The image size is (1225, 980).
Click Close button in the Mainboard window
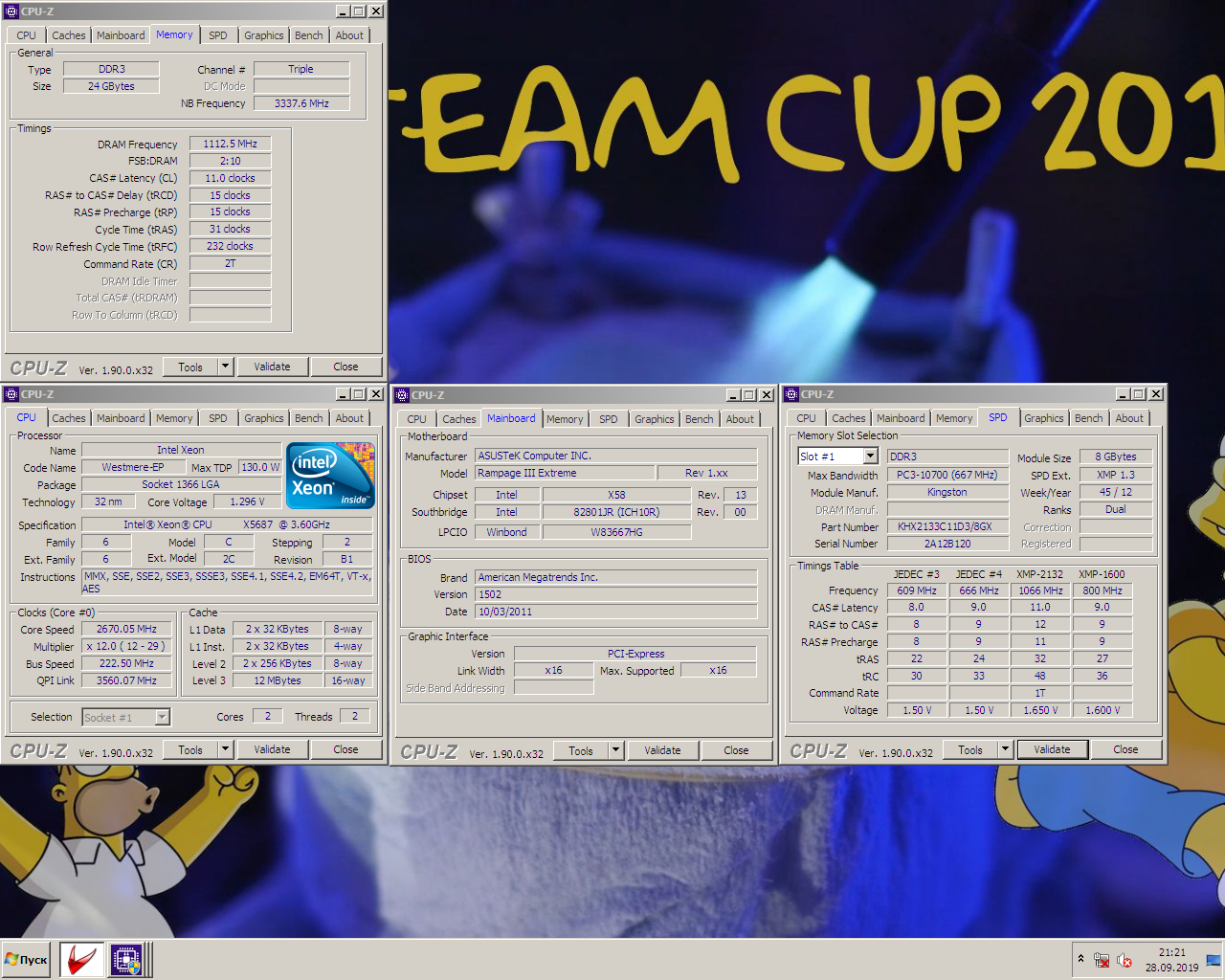(x=736, y=750)
